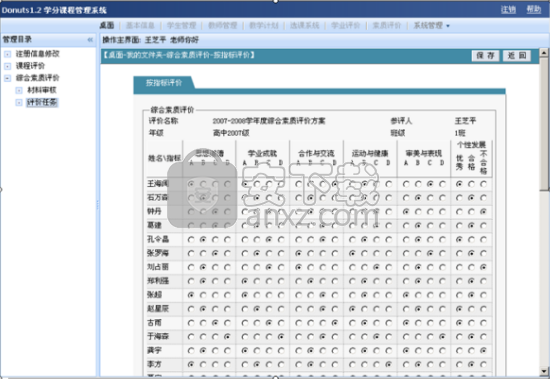Set 古雨 思想道德 to grade D
This screenshot has width=550, height=379.
coord(227,323)
